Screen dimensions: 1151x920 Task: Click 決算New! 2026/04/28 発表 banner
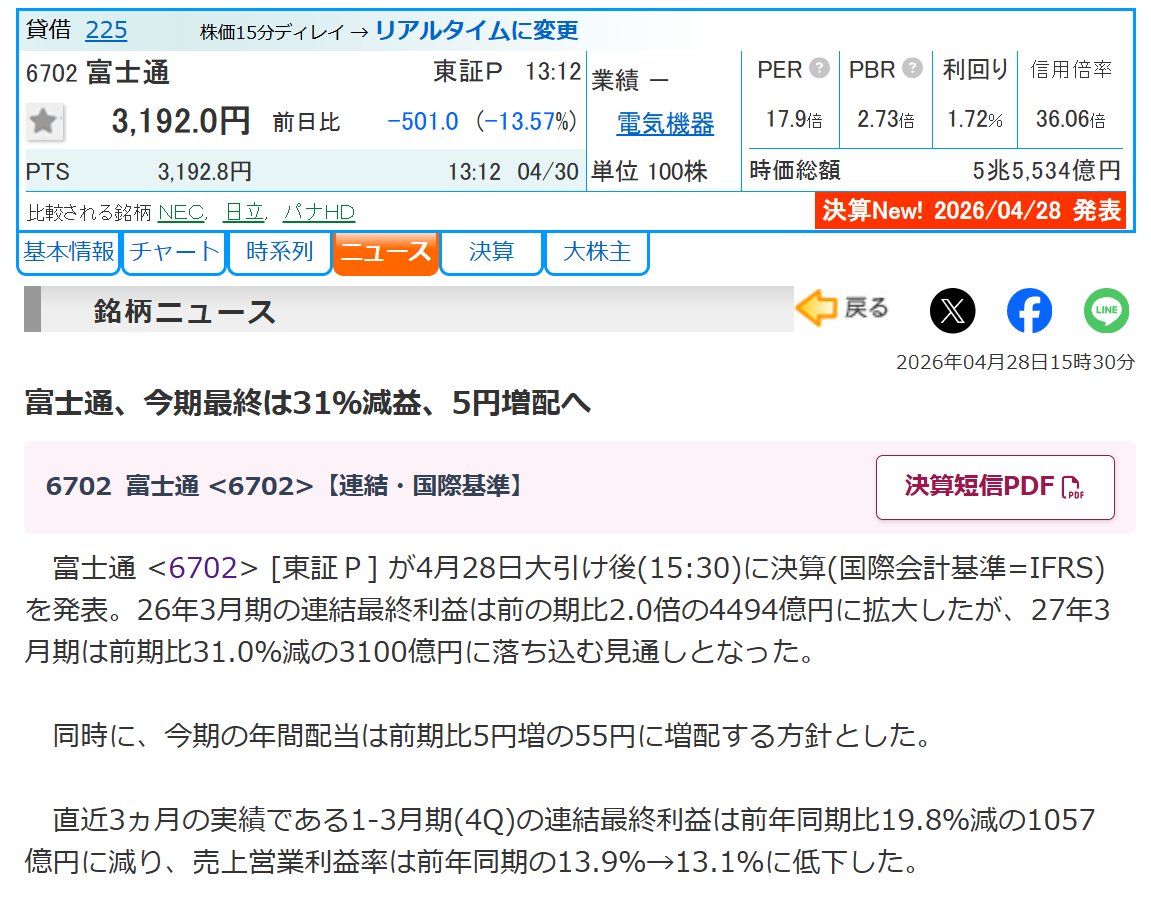click(x=970, y=211)
